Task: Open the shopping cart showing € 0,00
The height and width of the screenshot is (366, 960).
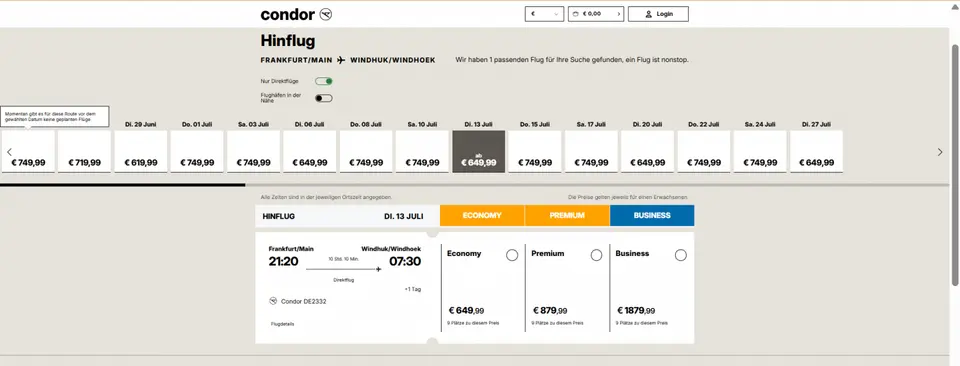Action: (x=596, y=14)
